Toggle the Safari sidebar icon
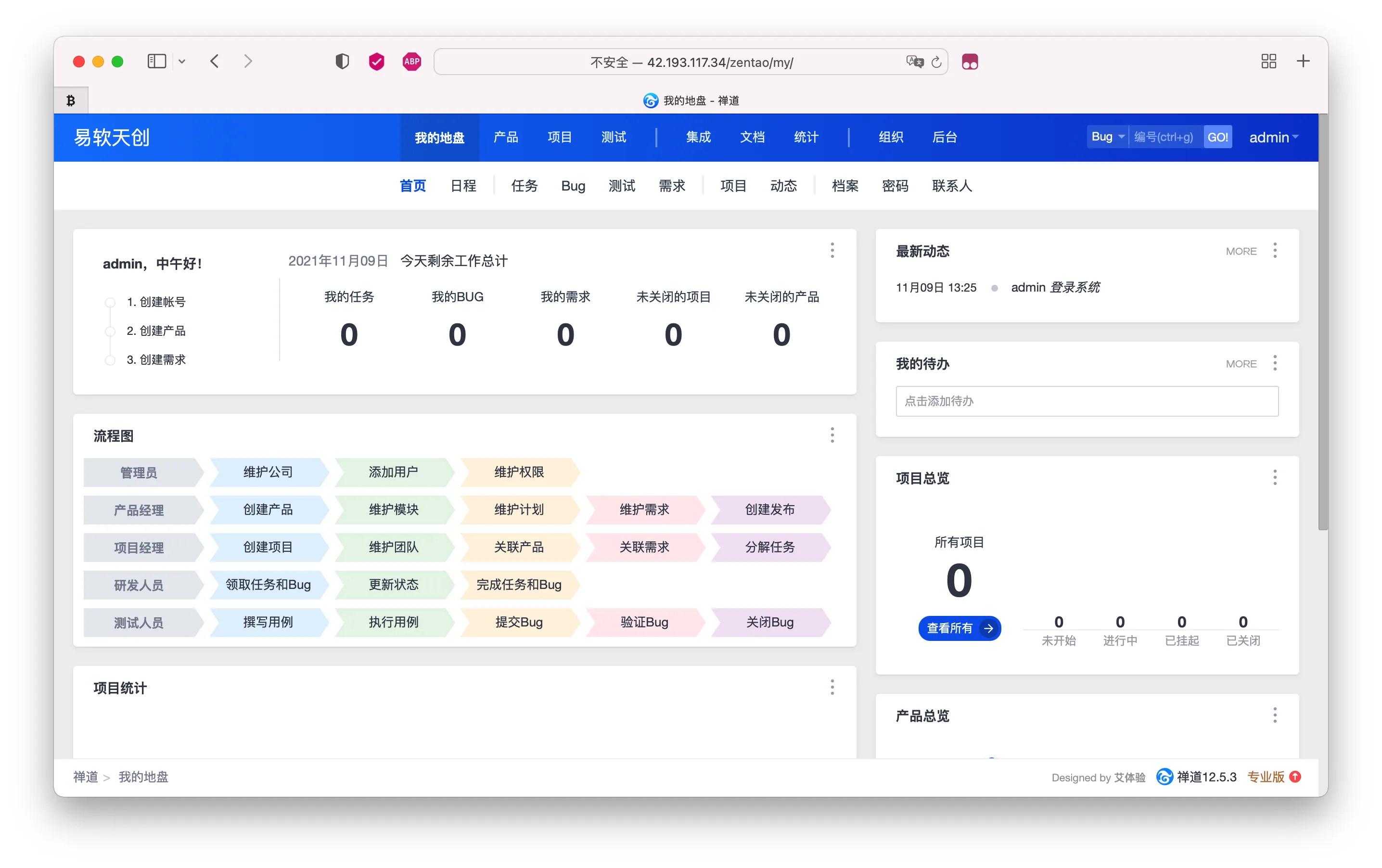Screen dimensions: 1382x868 click(157, 62)
